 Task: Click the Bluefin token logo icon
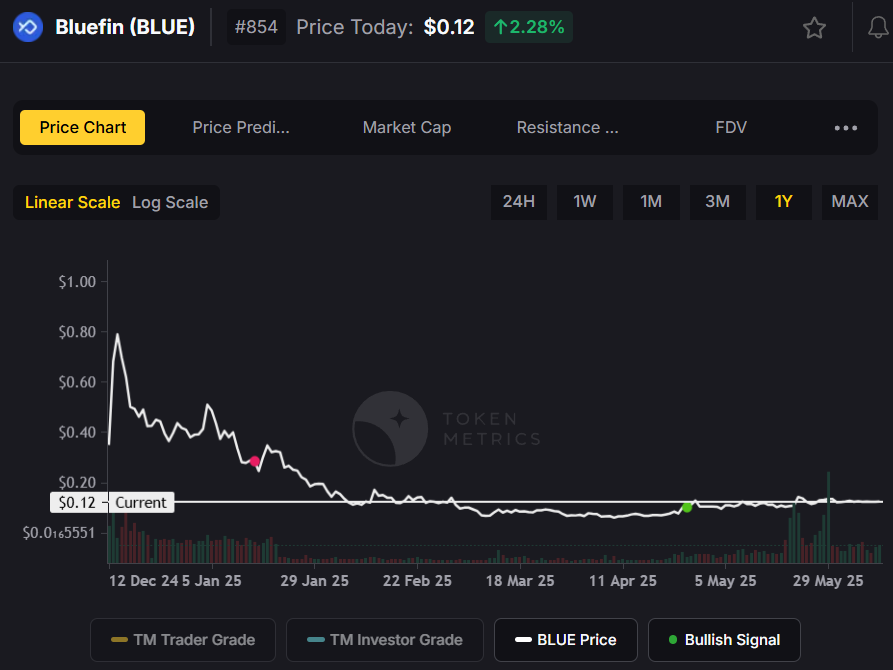pyautogui.click(x=28, y=27)
